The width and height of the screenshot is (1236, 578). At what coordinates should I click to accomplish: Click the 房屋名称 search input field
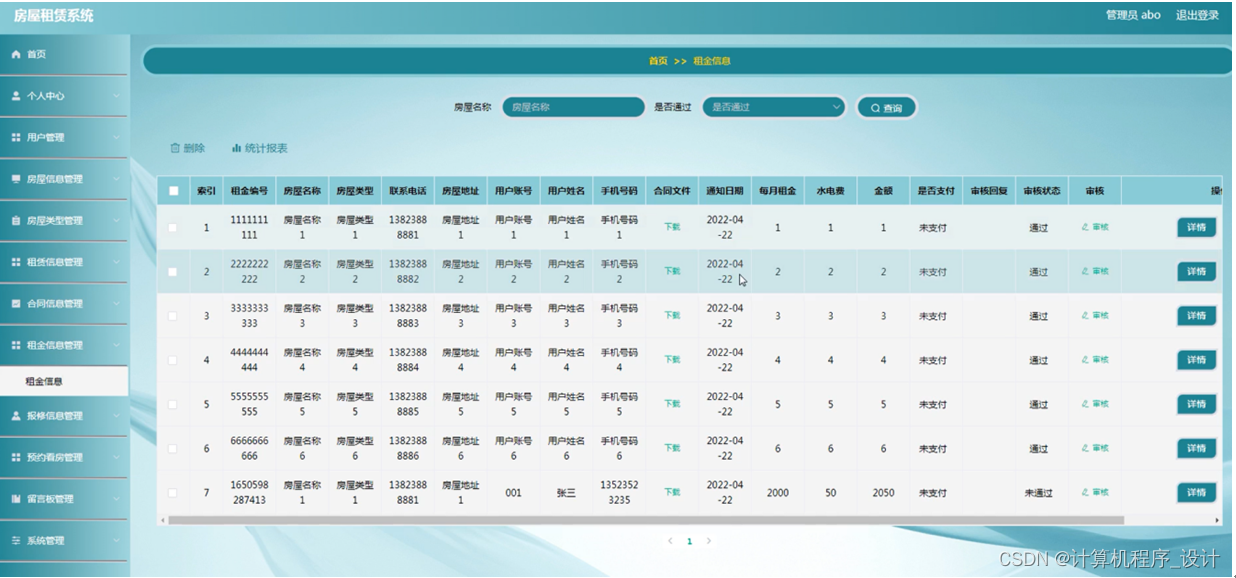pyautogui.click(x=573, y=107)
